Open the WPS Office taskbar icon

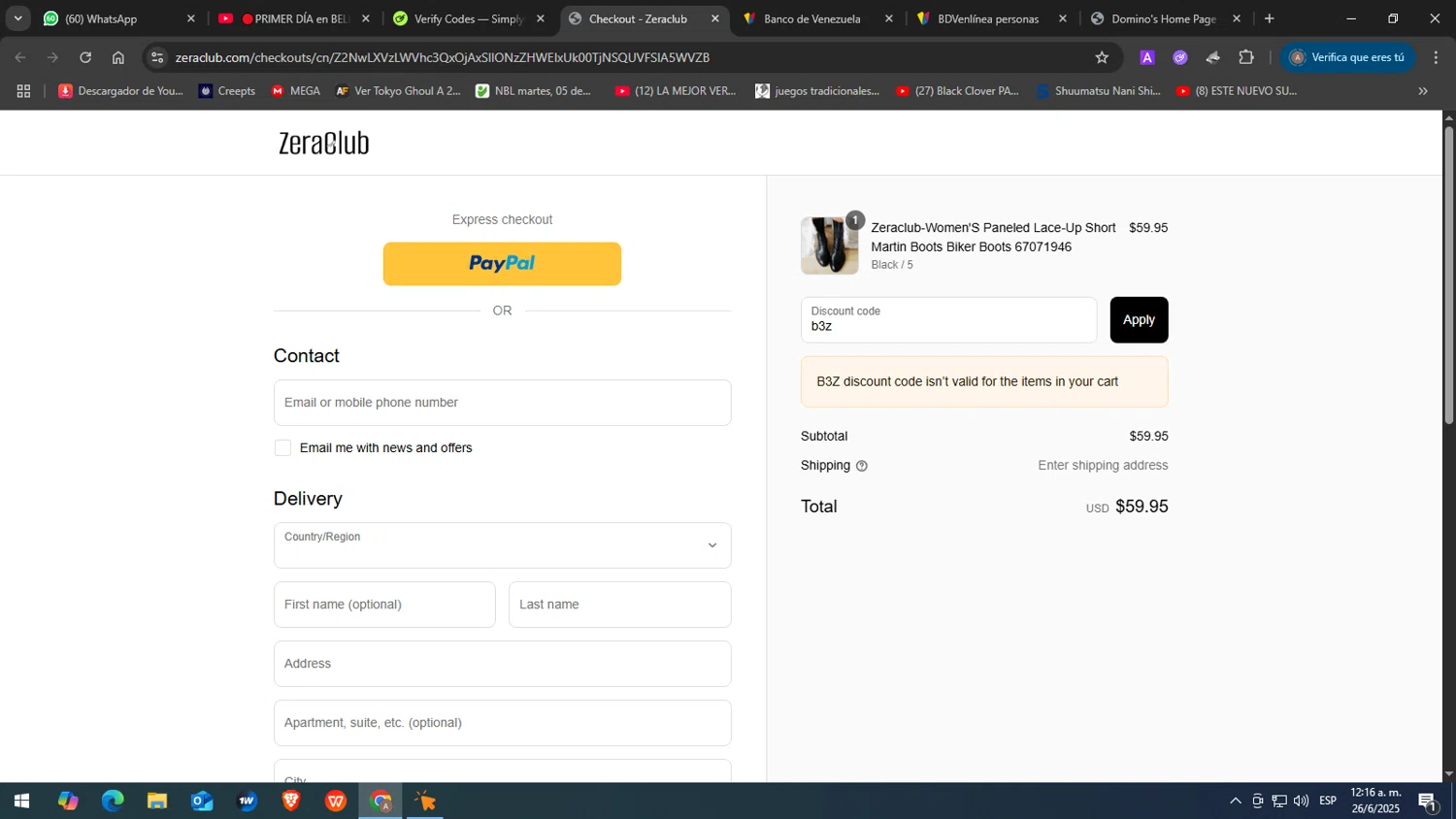[336, 802]
